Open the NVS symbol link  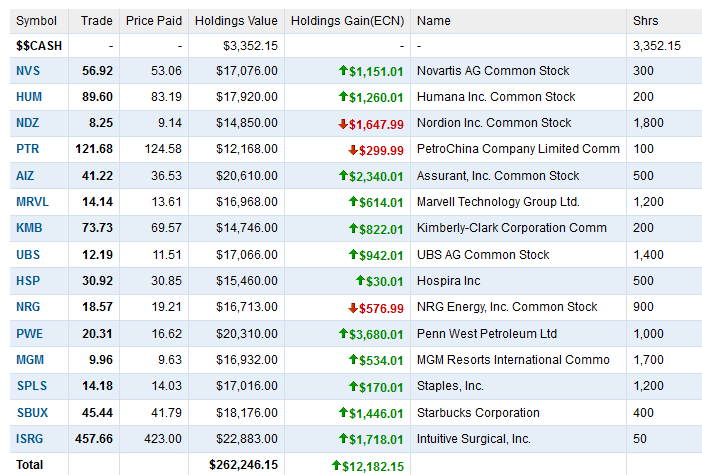click(28, 71)
